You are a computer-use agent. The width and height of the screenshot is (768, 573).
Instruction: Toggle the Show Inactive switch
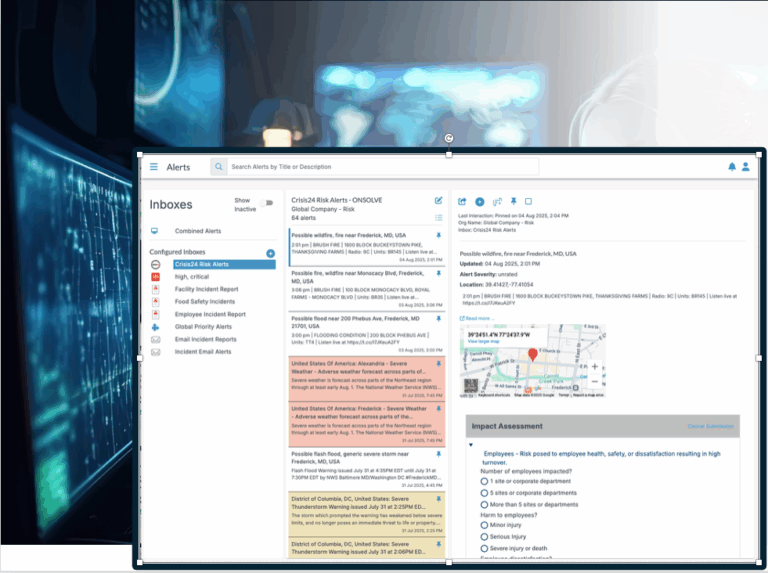click(x=267, y=203)
